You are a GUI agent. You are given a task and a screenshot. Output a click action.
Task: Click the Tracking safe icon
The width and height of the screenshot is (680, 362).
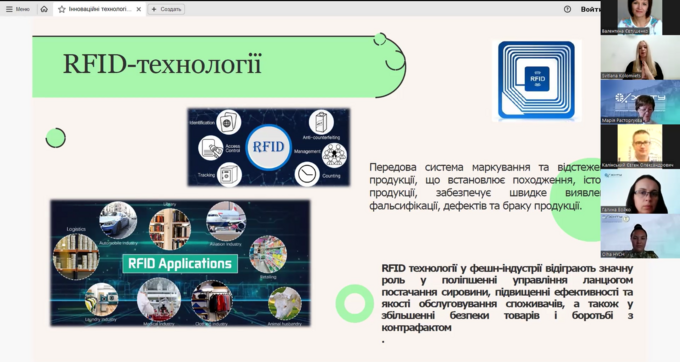(x=229, y=175)
